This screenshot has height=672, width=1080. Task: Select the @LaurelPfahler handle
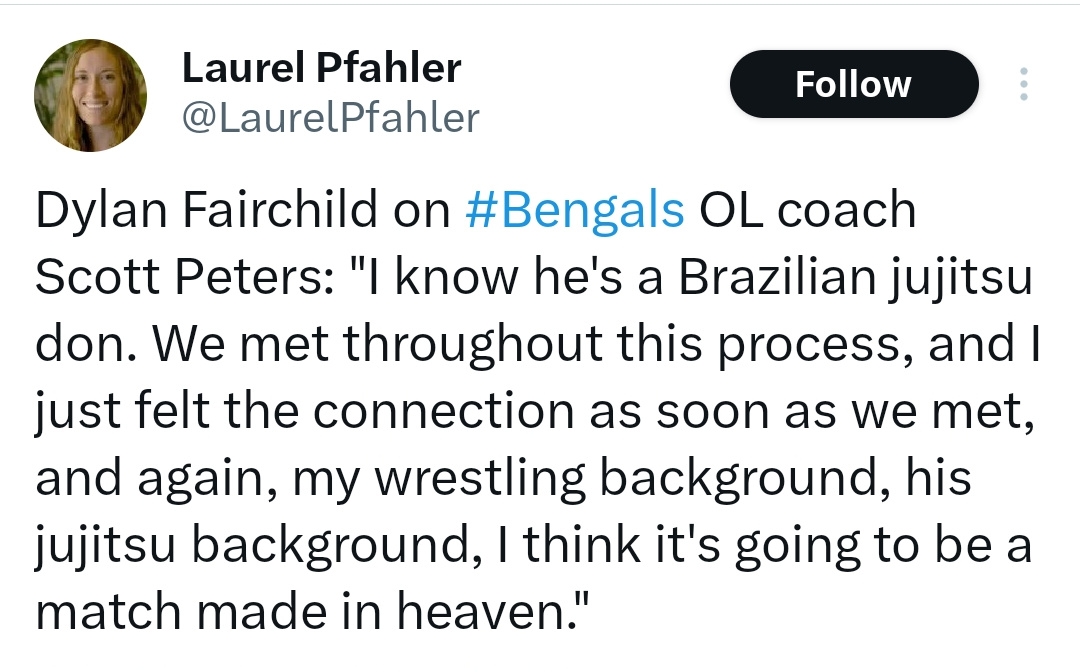tap(331, 117)
